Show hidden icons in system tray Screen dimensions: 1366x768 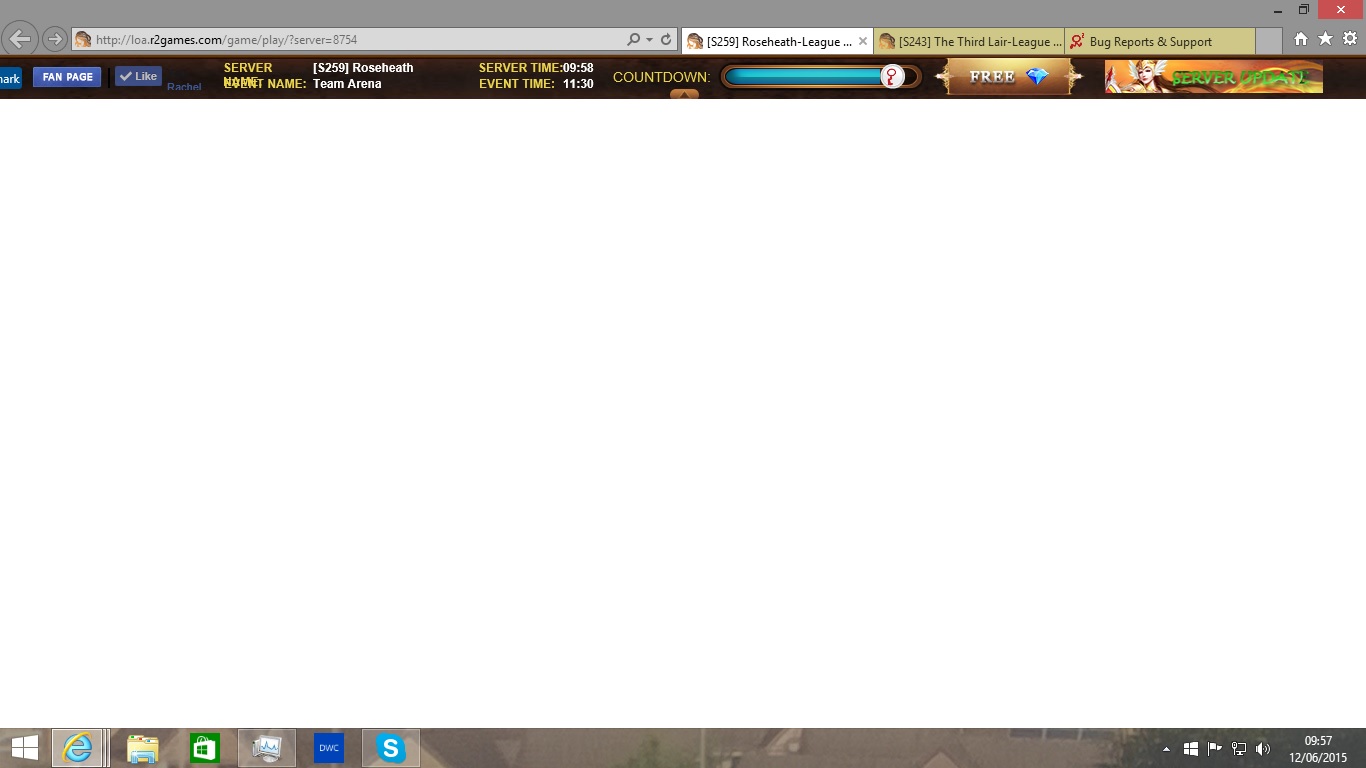click(x=1166, y=749)
